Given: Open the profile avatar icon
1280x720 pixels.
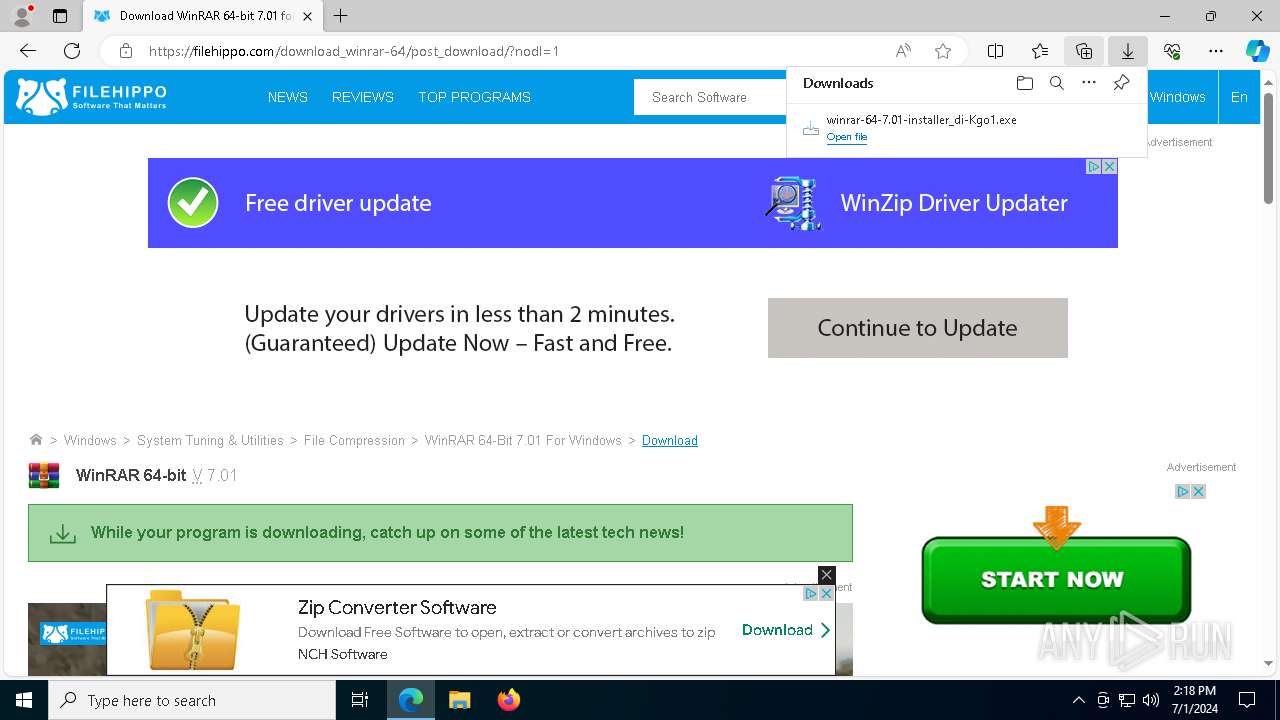Looking at the screenshot, I should coord(21,16).
